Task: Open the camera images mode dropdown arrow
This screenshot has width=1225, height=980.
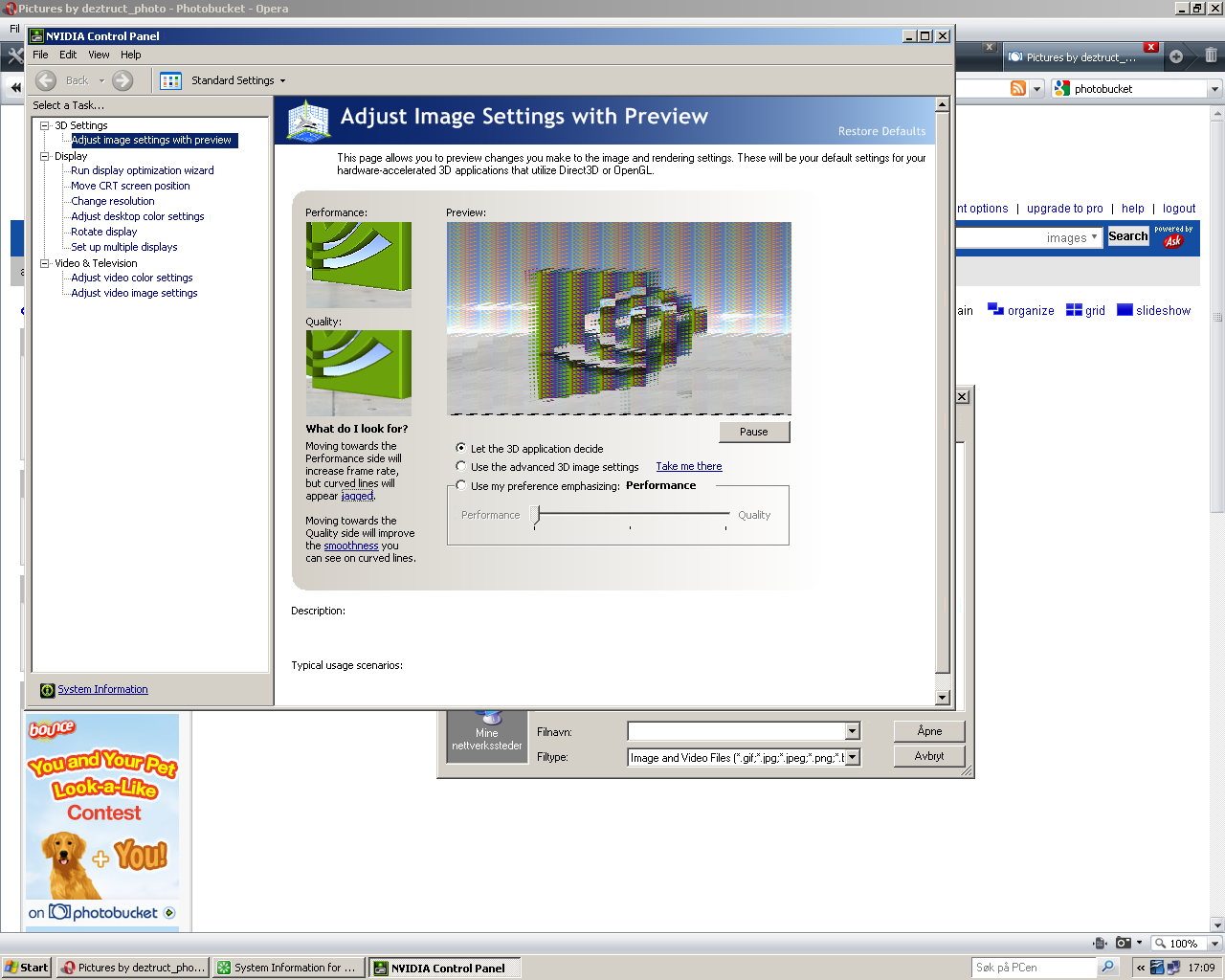Action: click(x=1139, y=943)
